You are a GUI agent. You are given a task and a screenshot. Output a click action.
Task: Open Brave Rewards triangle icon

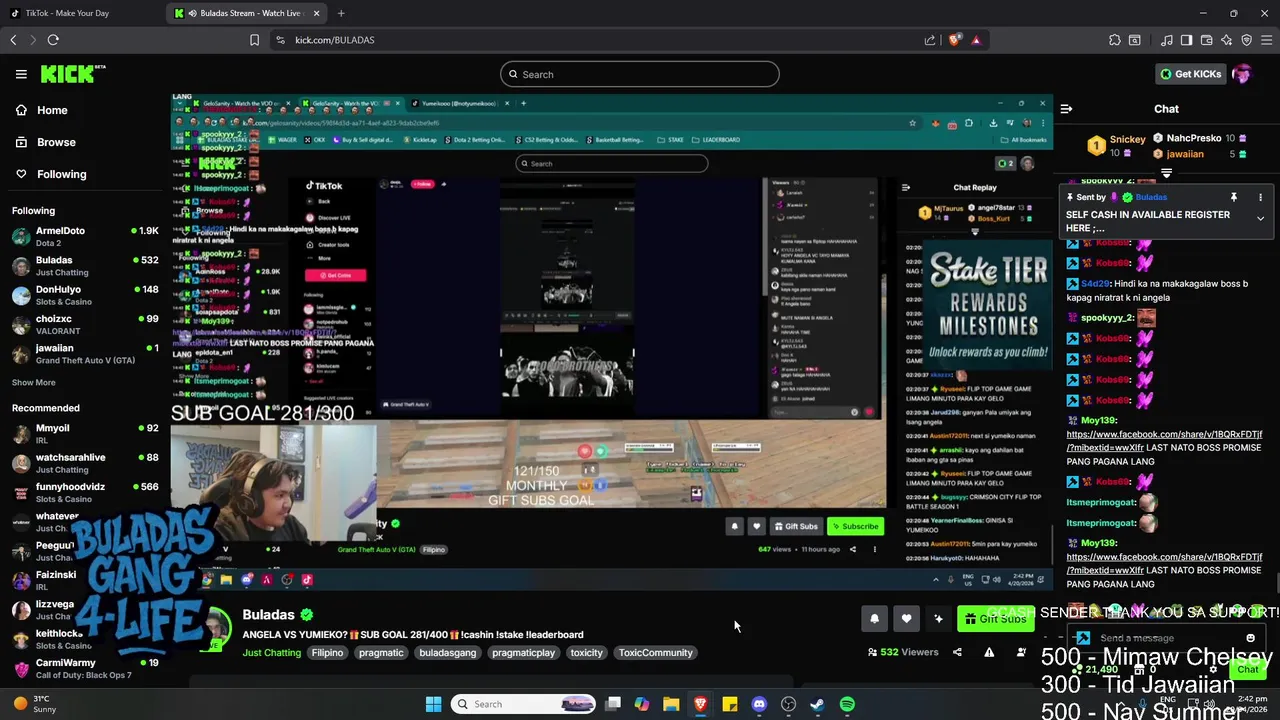(x=976, y=40)
